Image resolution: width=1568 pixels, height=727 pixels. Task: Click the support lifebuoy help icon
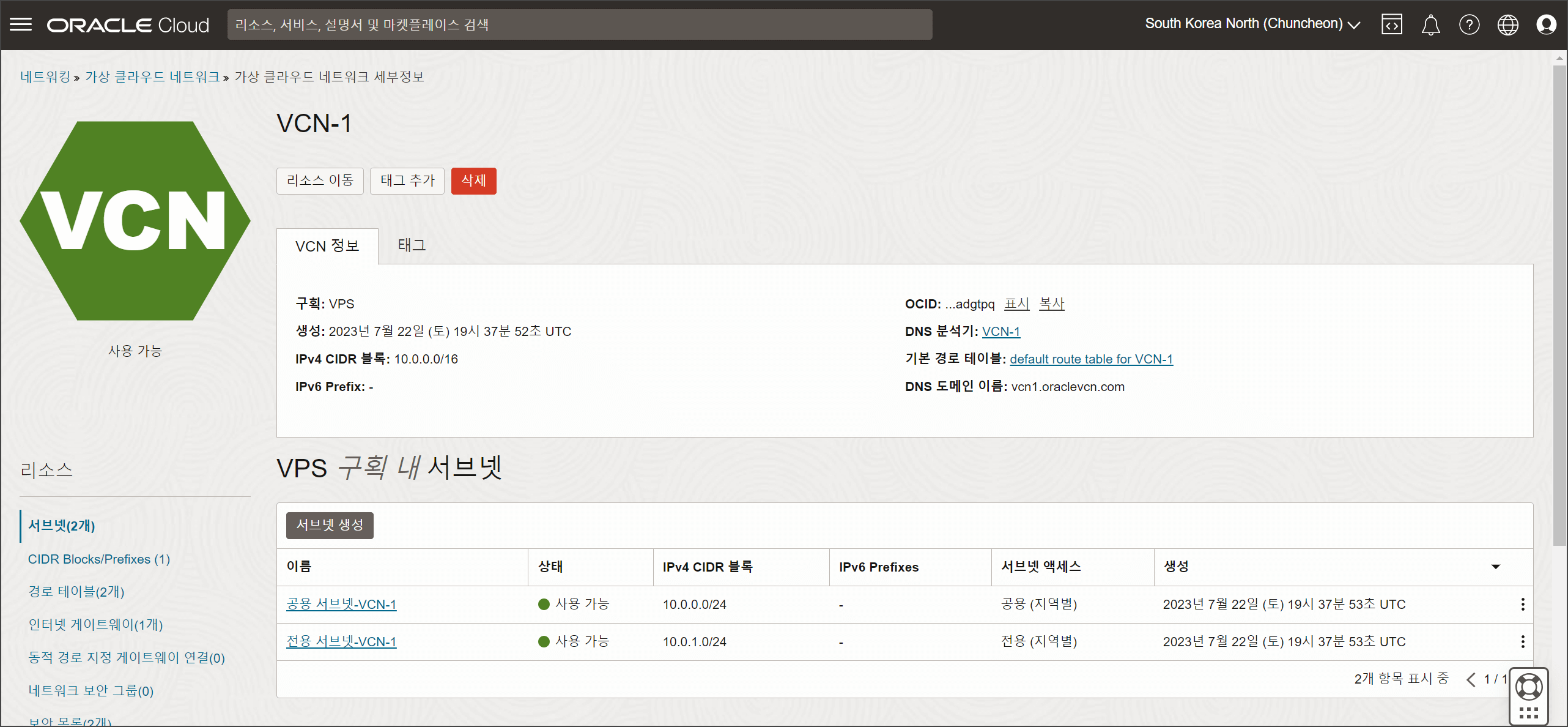point(1529,687)
